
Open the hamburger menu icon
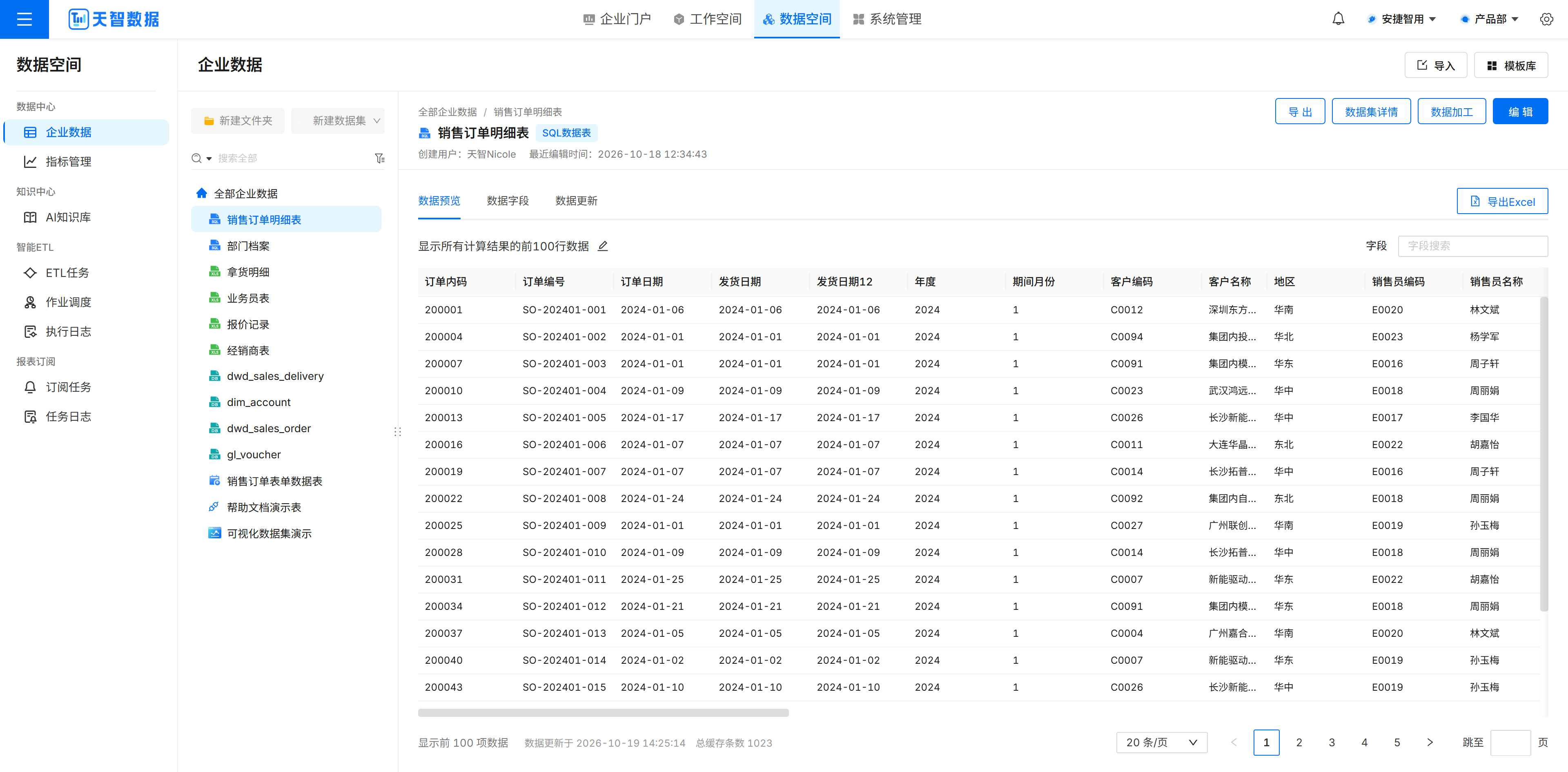pos(24,20)
